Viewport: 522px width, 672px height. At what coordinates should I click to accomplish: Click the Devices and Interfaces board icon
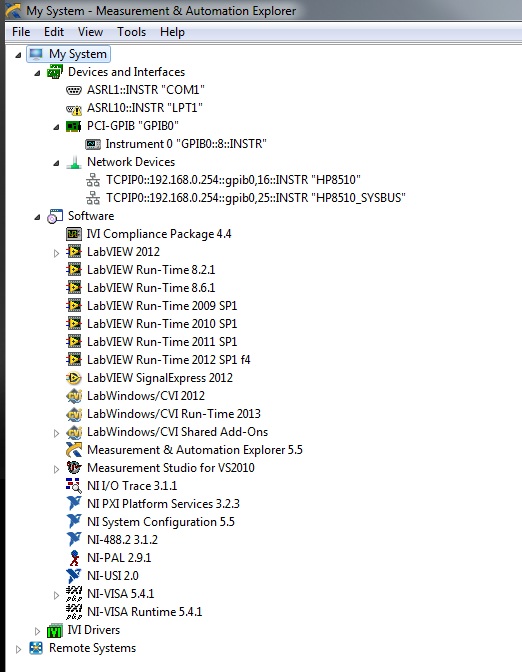[x=55, y=72]
